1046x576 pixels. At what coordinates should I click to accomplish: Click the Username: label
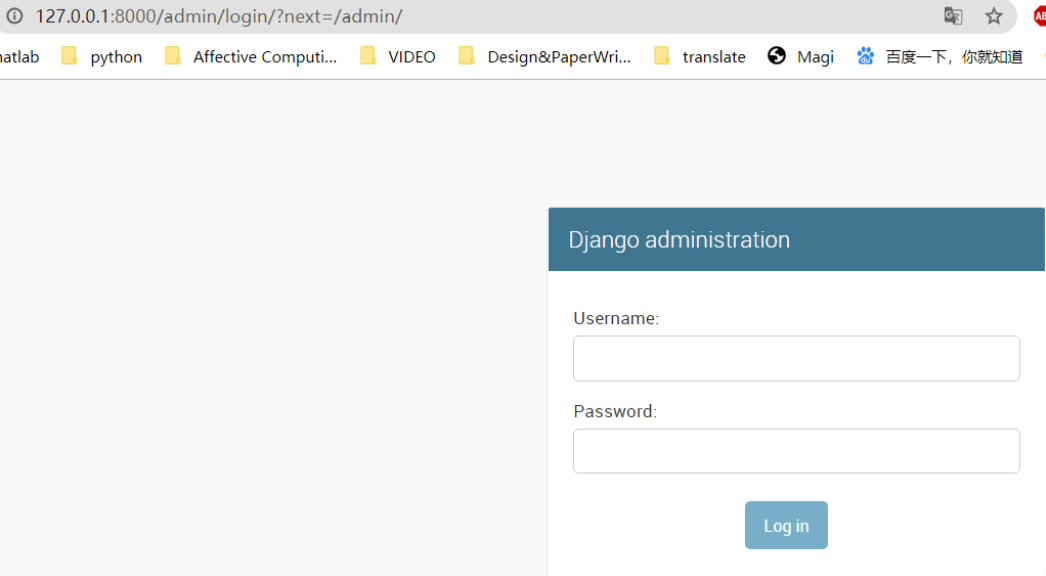point(616,318)
